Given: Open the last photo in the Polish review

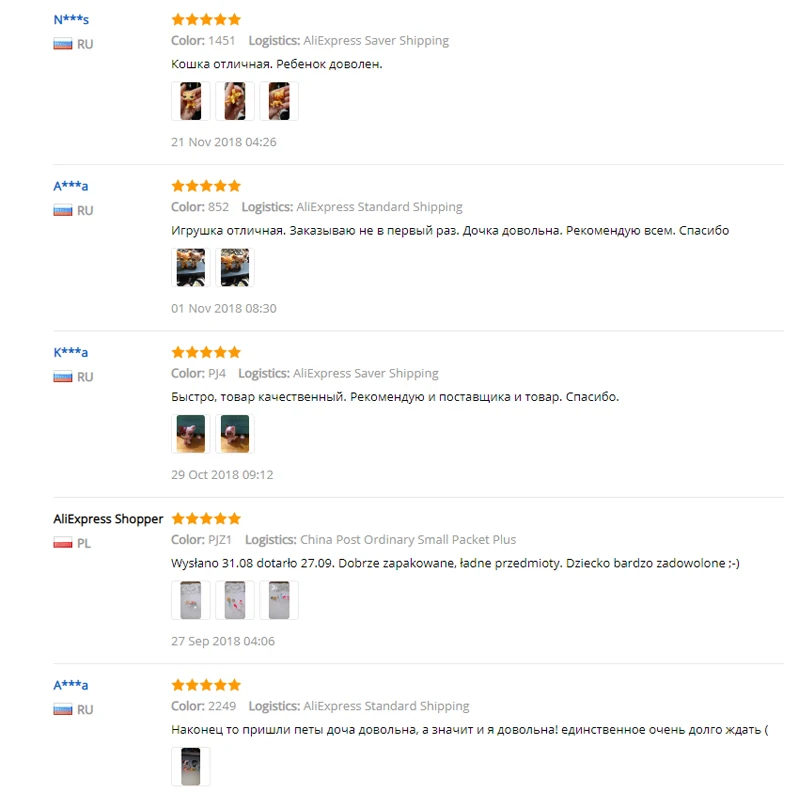Looking at the screenshot, I should click(x=279, y=600).
